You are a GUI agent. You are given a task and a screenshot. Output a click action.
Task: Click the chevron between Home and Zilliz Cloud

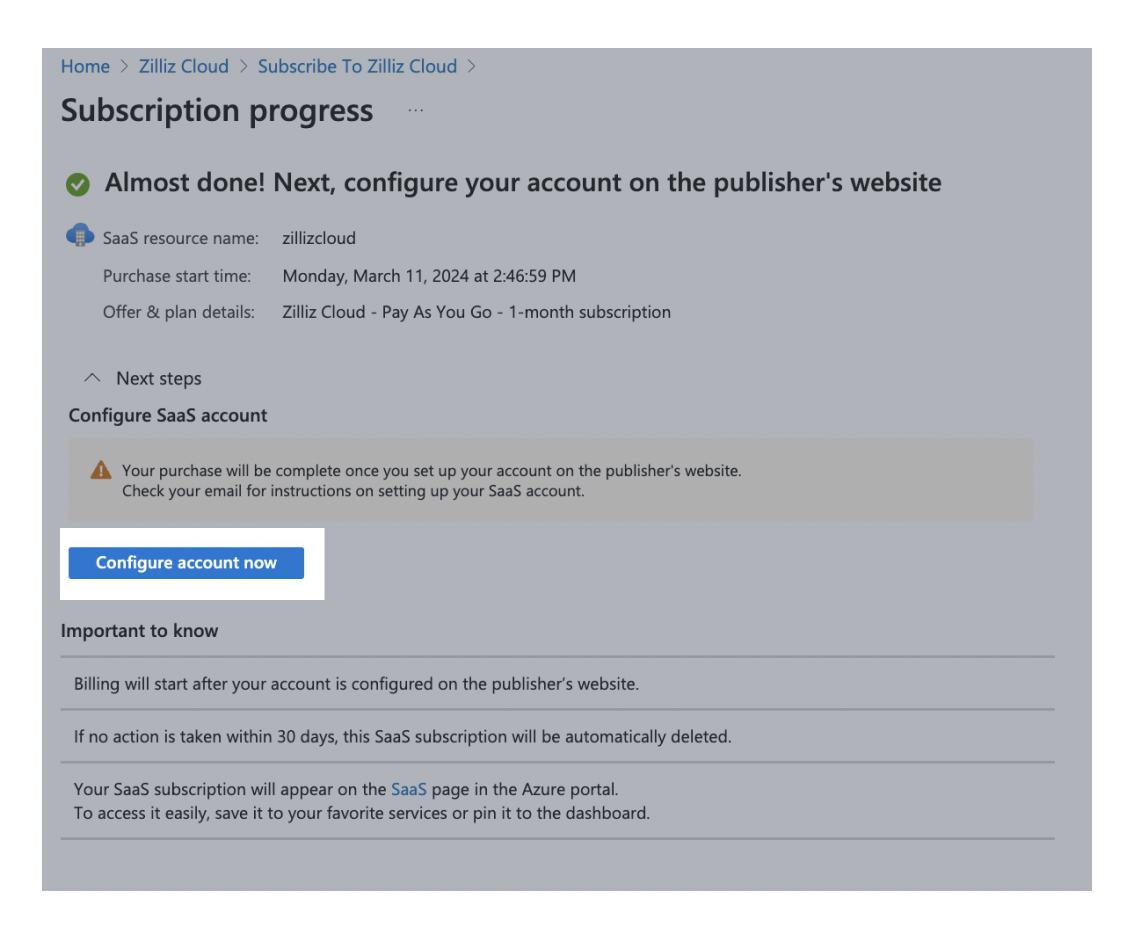pos(124,66)
